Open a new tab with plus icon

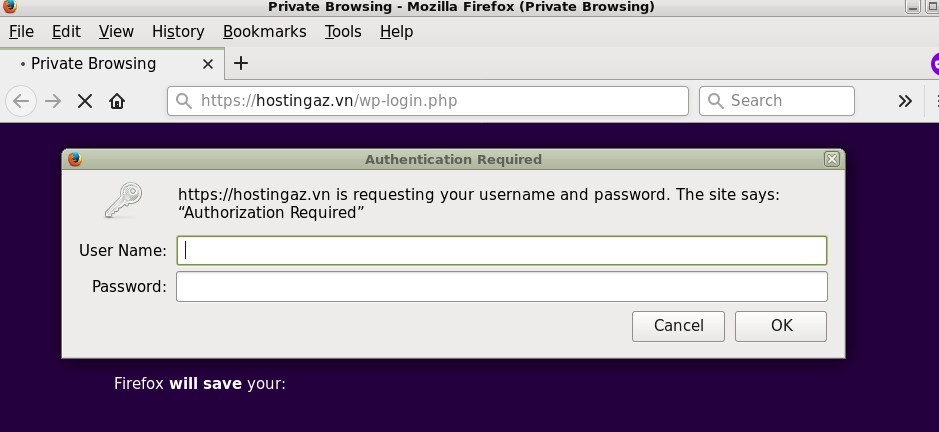(x=241, y=63)
